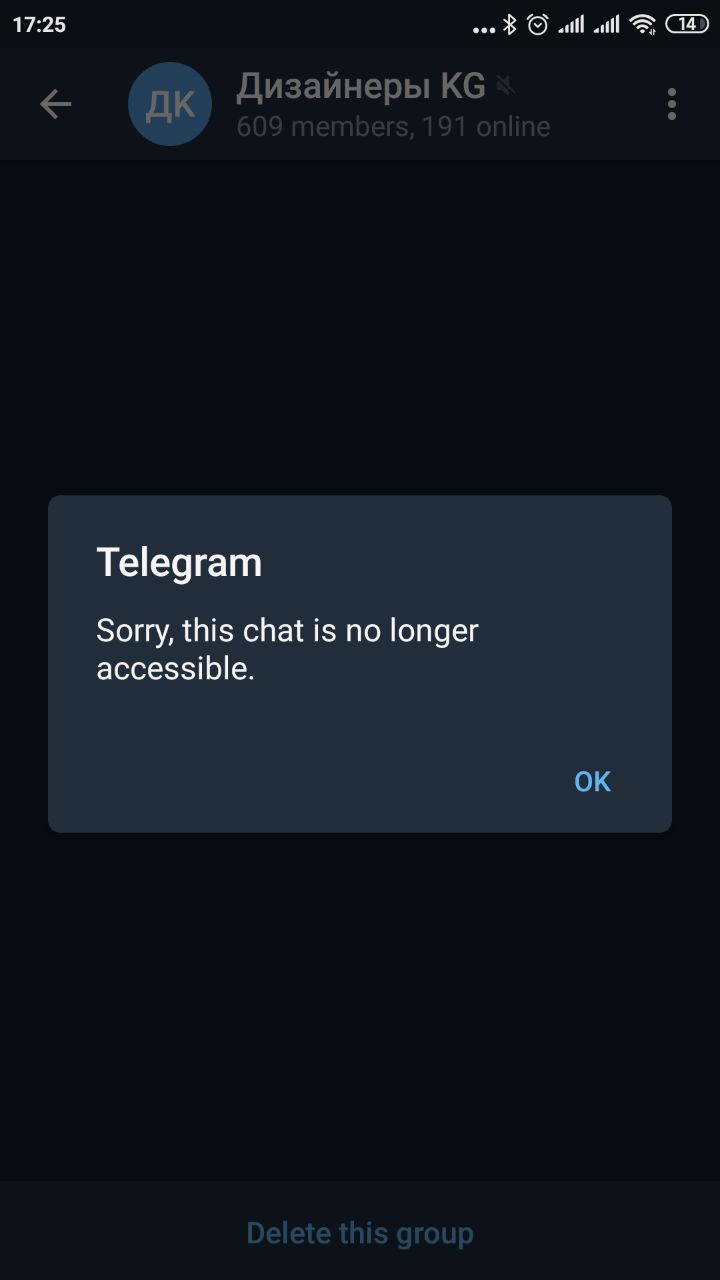This screenshot has height=1280, width=720.
Task: Open the three-dot overflow menu
Action: (671, 104)
